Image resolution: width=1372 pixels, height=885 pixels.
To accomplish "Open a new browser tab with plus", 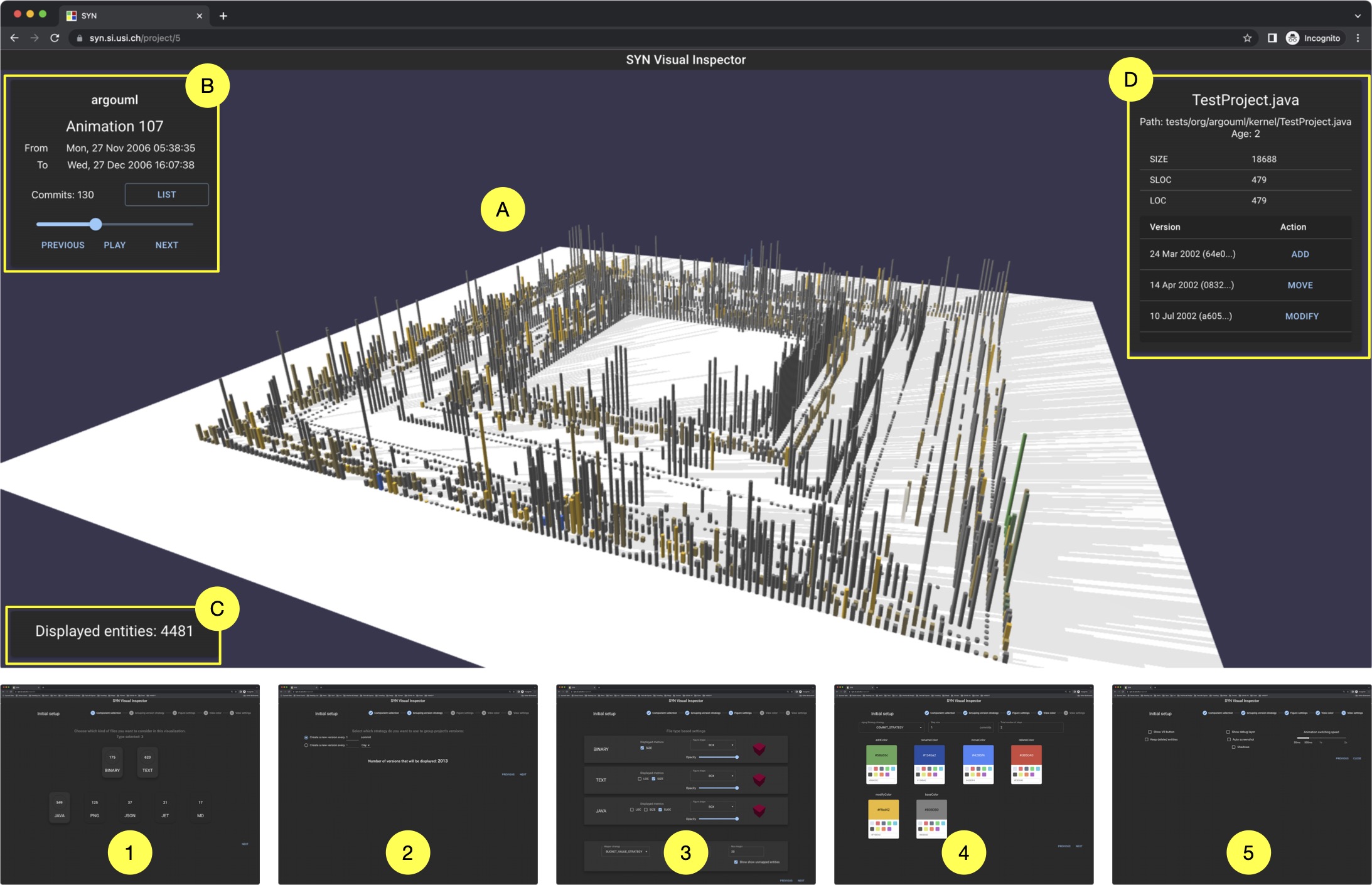I will tap(223, 16).
